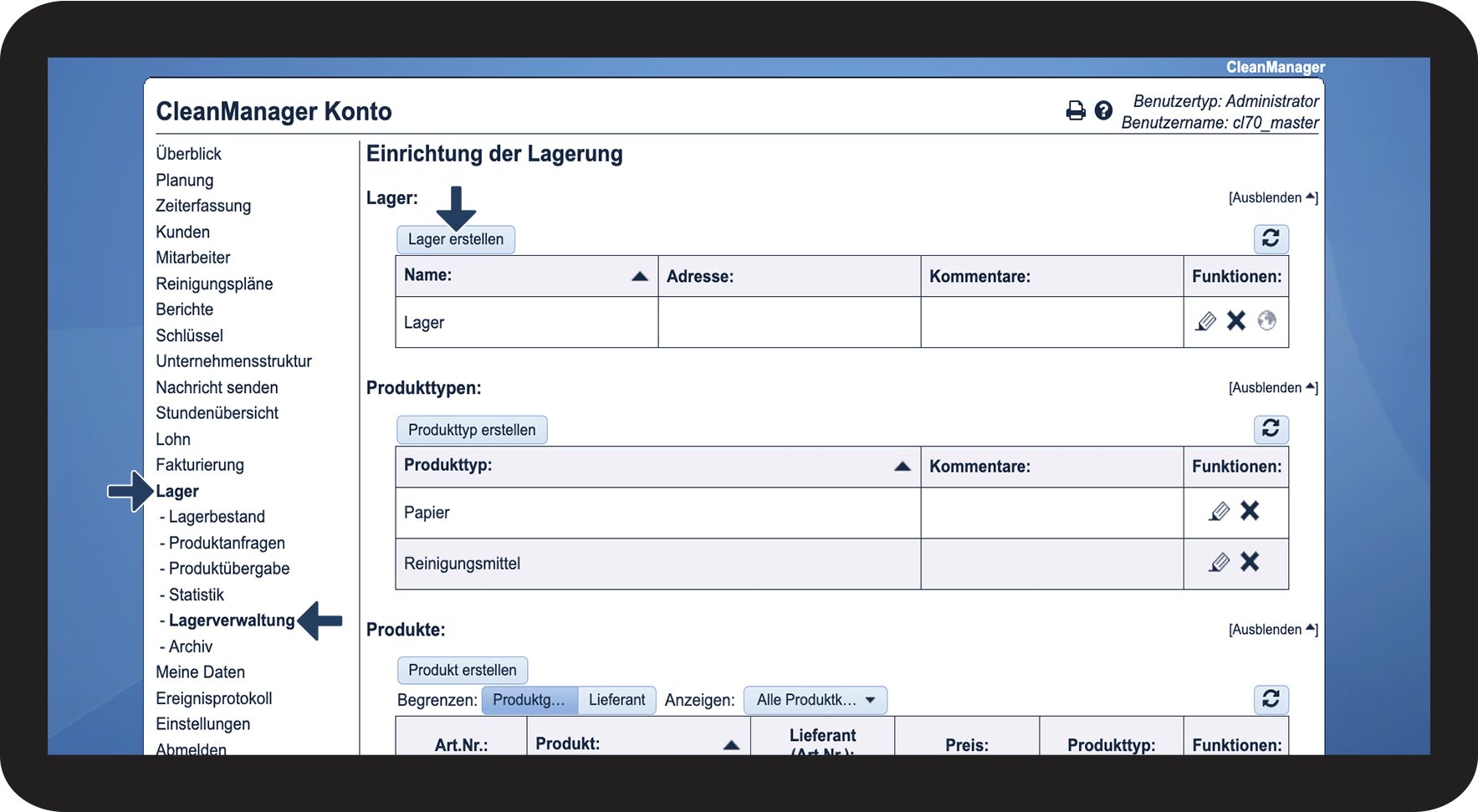Image resolution: width=1478 pixels, height=812 pixels.
Task: Edit the Papier product type
Action: coord(1220,512)
